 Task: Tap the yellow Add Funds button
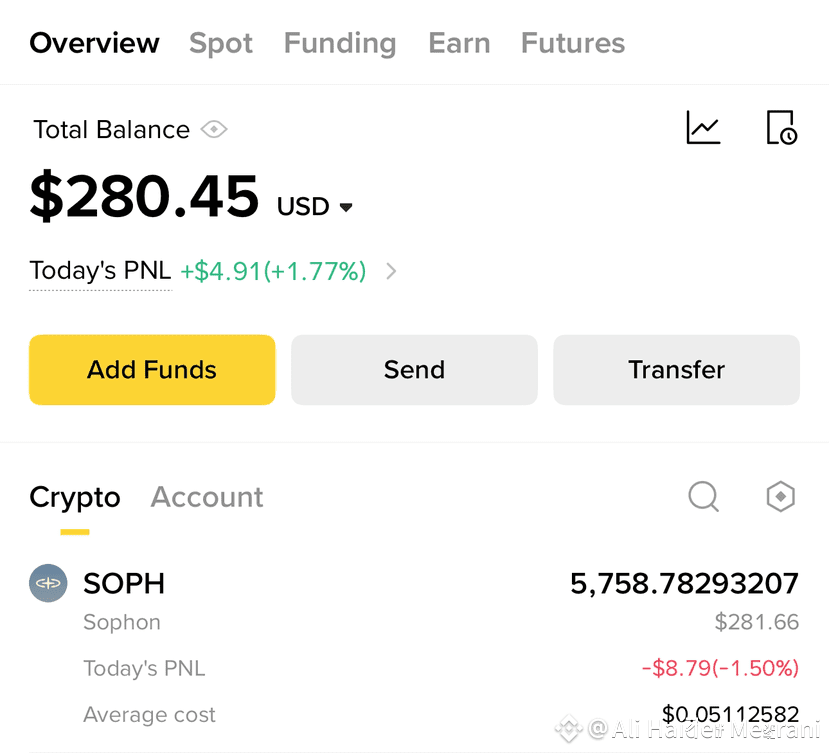click(152, 370)
